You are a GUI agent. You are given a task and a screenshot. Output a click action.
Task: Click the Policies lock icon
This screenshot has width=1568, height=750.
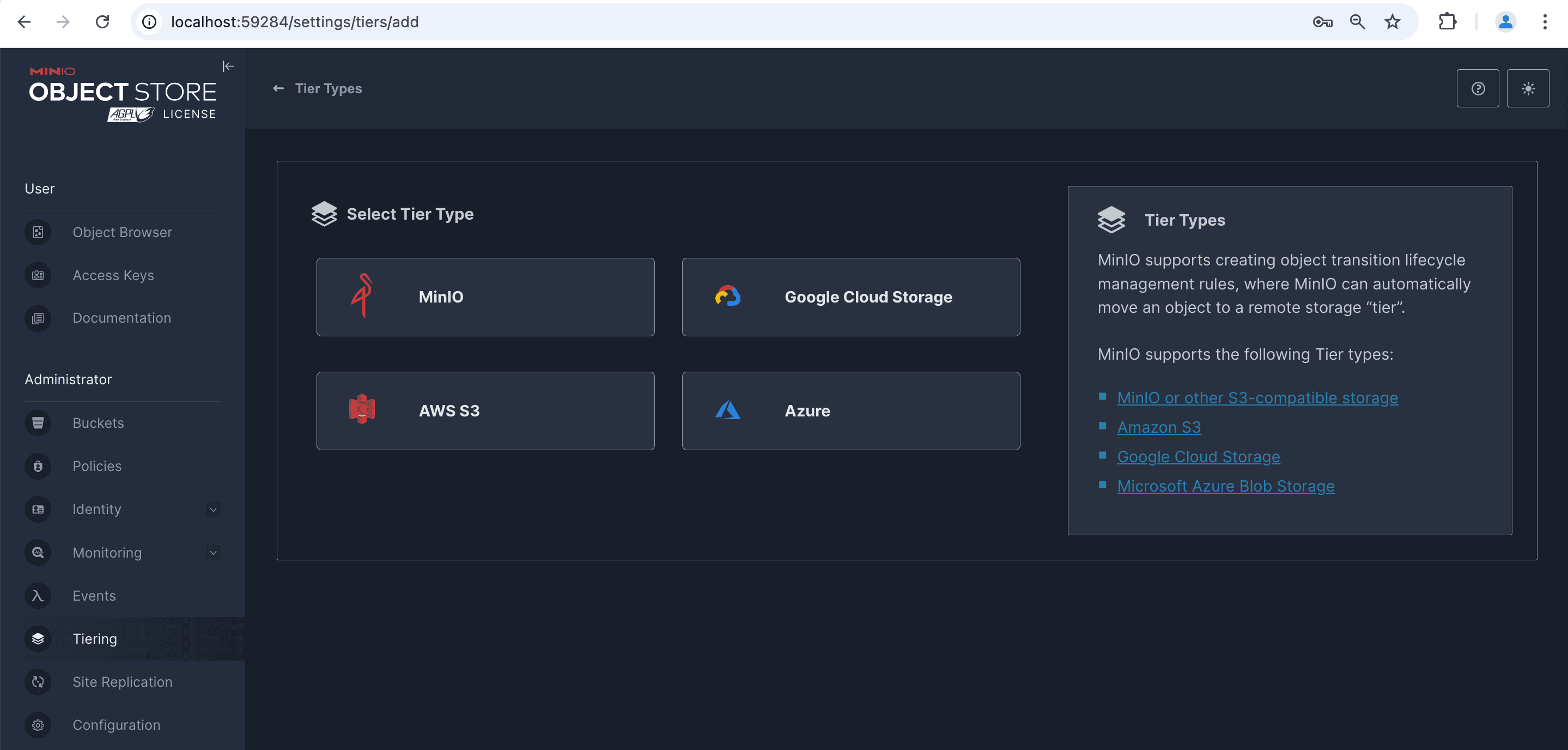coord(38,467)
